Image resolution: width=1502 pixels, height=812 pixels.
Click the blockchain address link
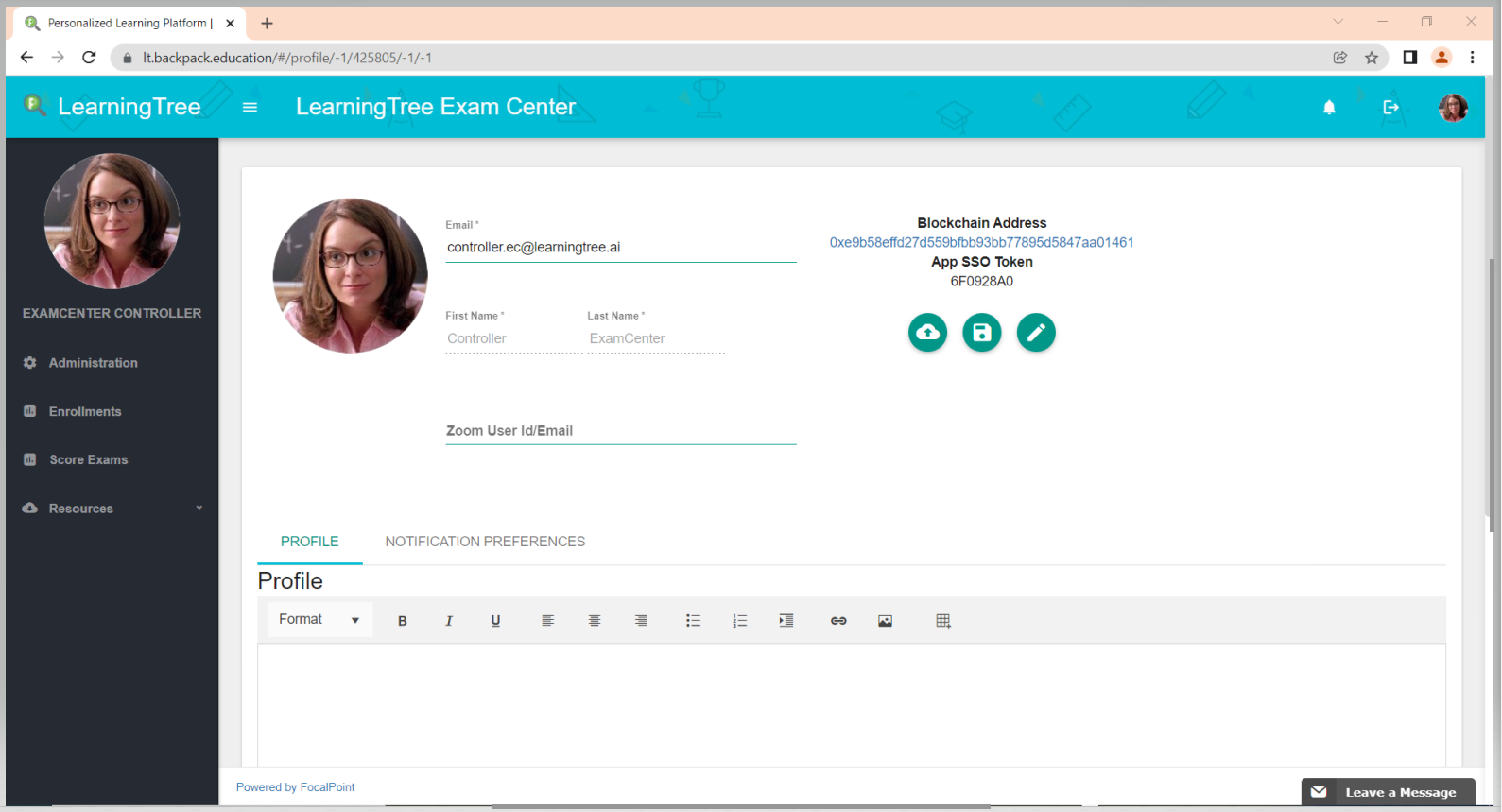[x=981, y=243]
